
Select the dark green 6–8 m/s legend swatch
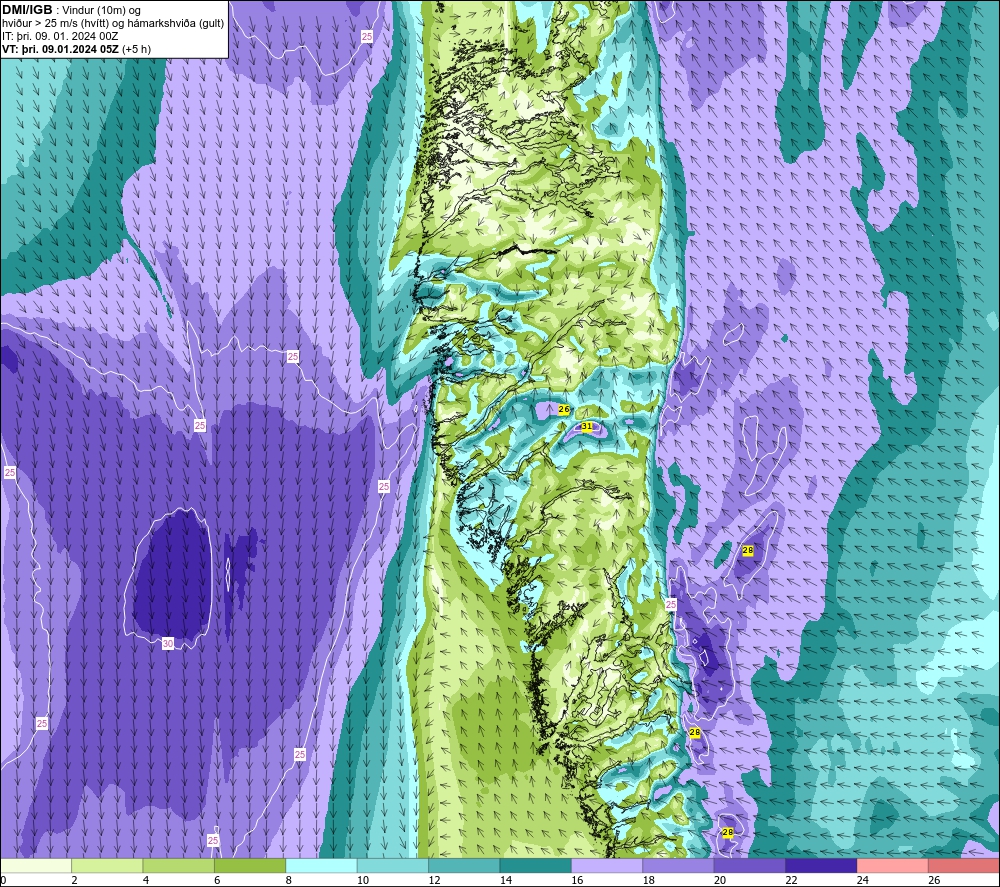[x=250, y=865]
